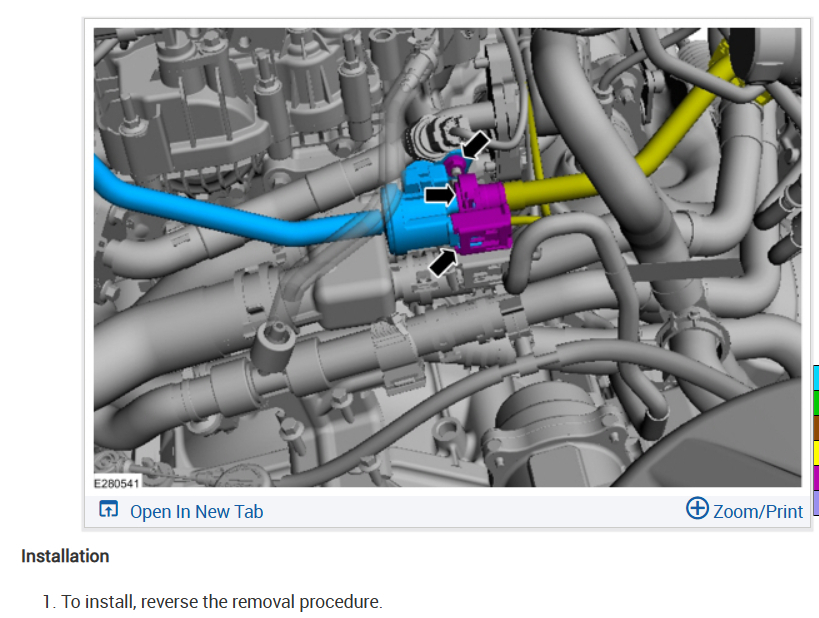Click the engine diagram illustration E280541
This screenshot has height=618, width=819.
tap(447, 257)
